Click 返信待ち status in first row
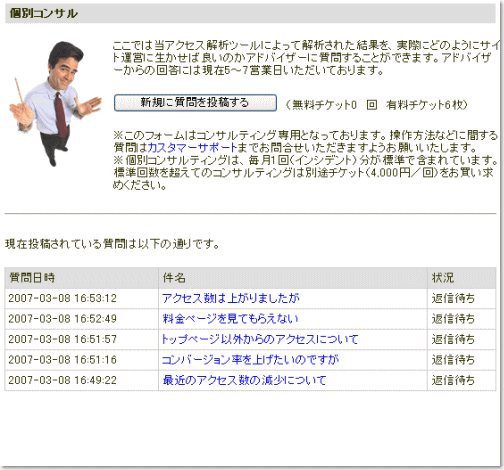This screenshot has width=504, height=470. [453, 298]
